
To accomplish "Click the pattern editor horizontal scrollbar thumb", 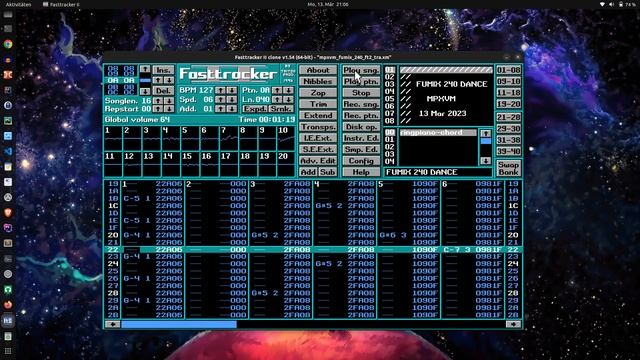I will coord(179,324).
